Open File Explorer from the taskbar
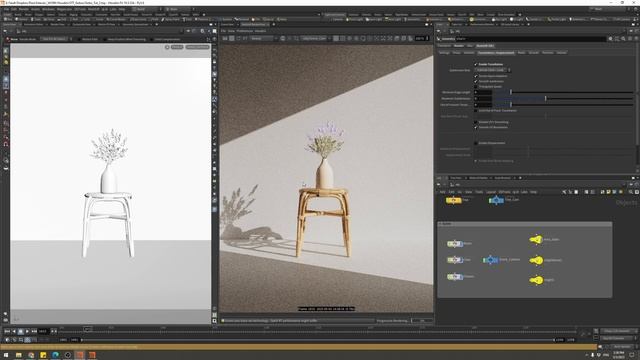 pyautogui.click(x=19, y=355)
